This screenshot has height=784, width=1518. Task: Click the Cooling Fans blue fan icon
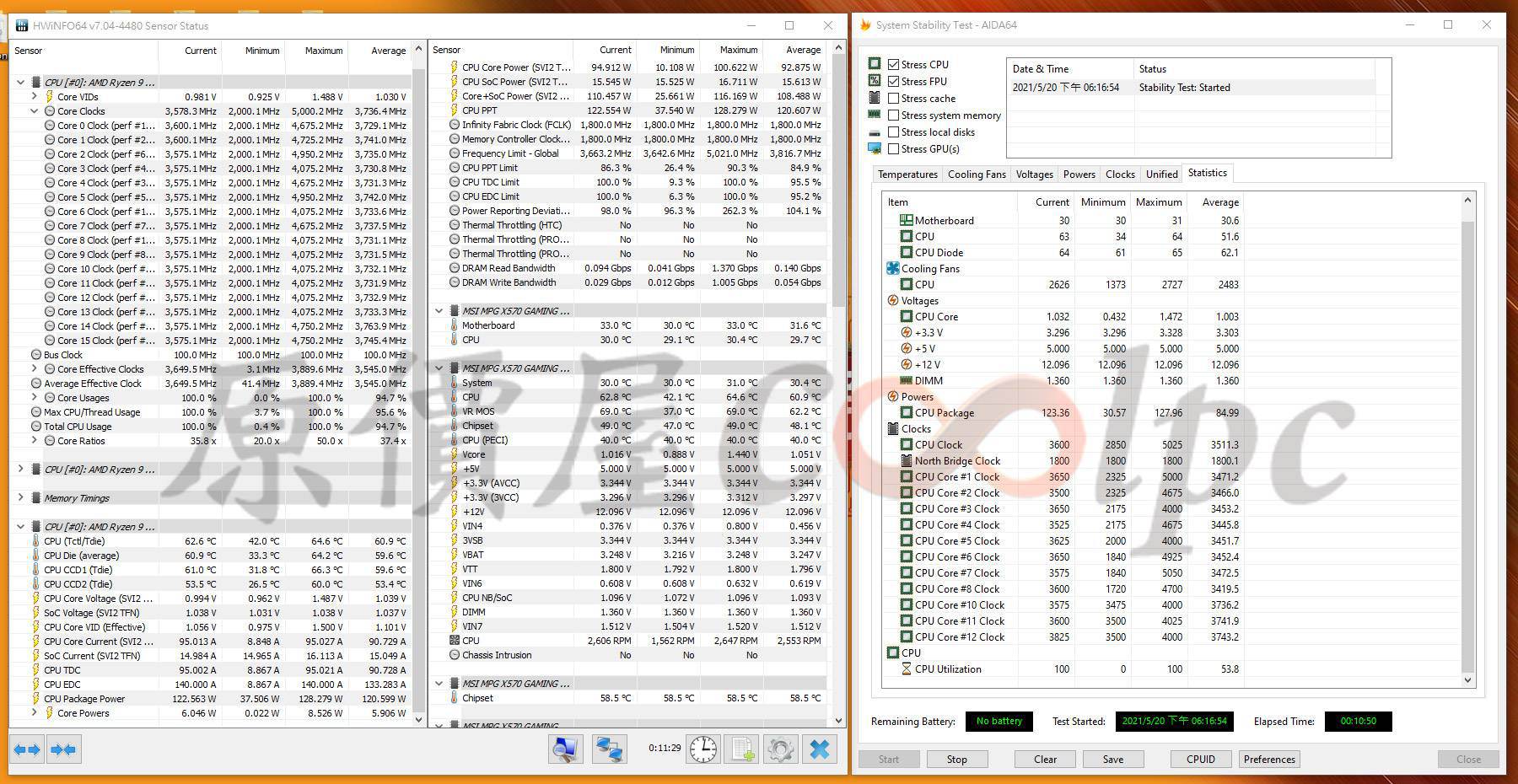pyautogui.click(x=893, y=268)
